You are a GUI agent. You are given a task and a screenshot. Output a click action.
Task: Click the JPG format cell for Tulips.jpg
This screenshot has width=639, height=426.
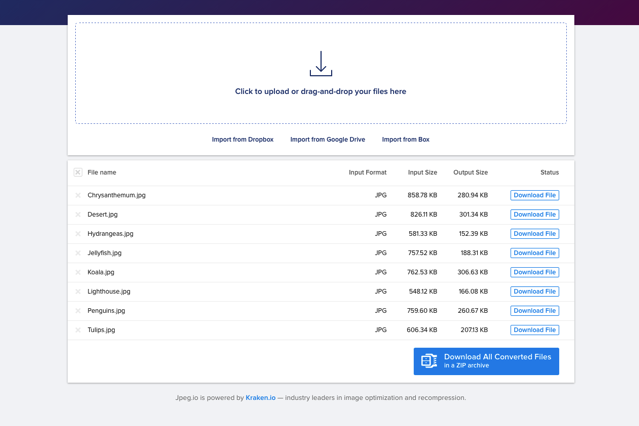tap(381, 330)
